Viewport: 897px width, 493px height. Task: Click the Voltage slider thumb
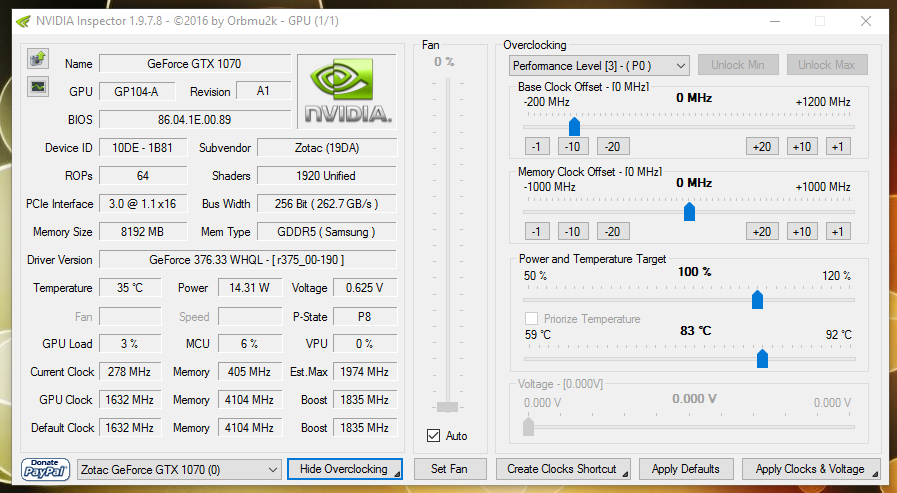[x=529, y=426]
